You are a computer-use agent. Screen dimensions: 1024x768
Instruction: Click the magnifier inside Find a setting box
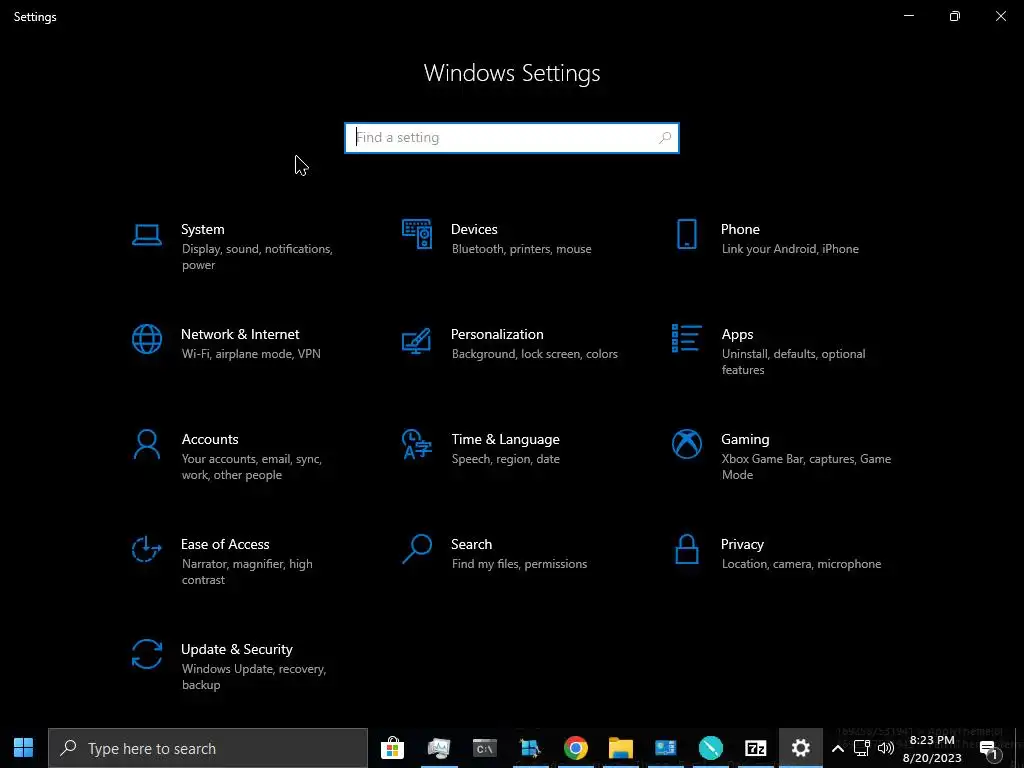click(x=665, y=138)
